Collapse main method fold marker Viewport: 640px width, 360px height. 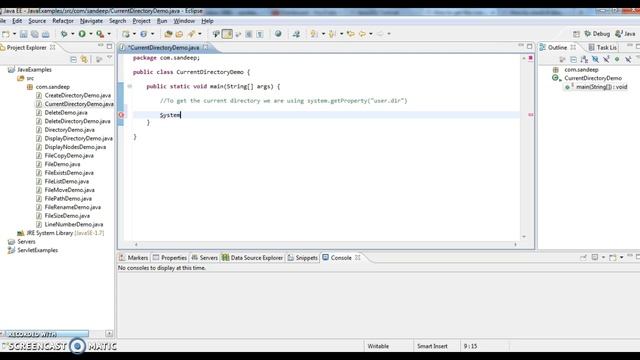tap(130, 87)
